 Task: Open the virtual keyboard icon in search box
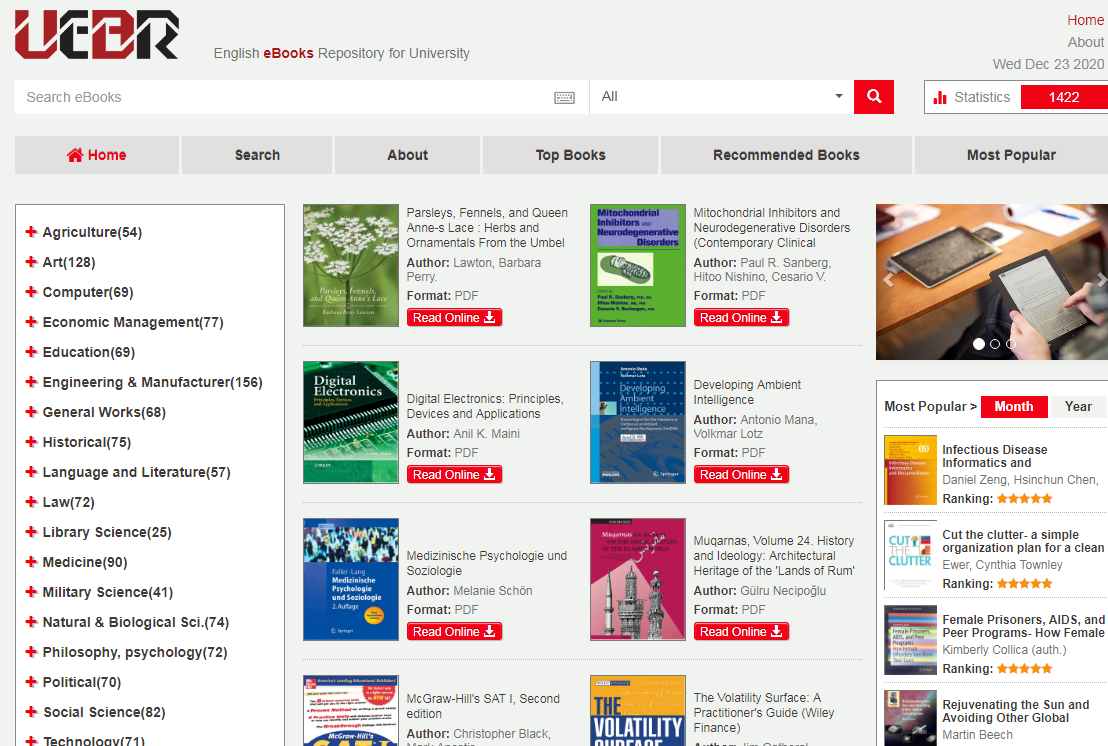tap(564, 97)
